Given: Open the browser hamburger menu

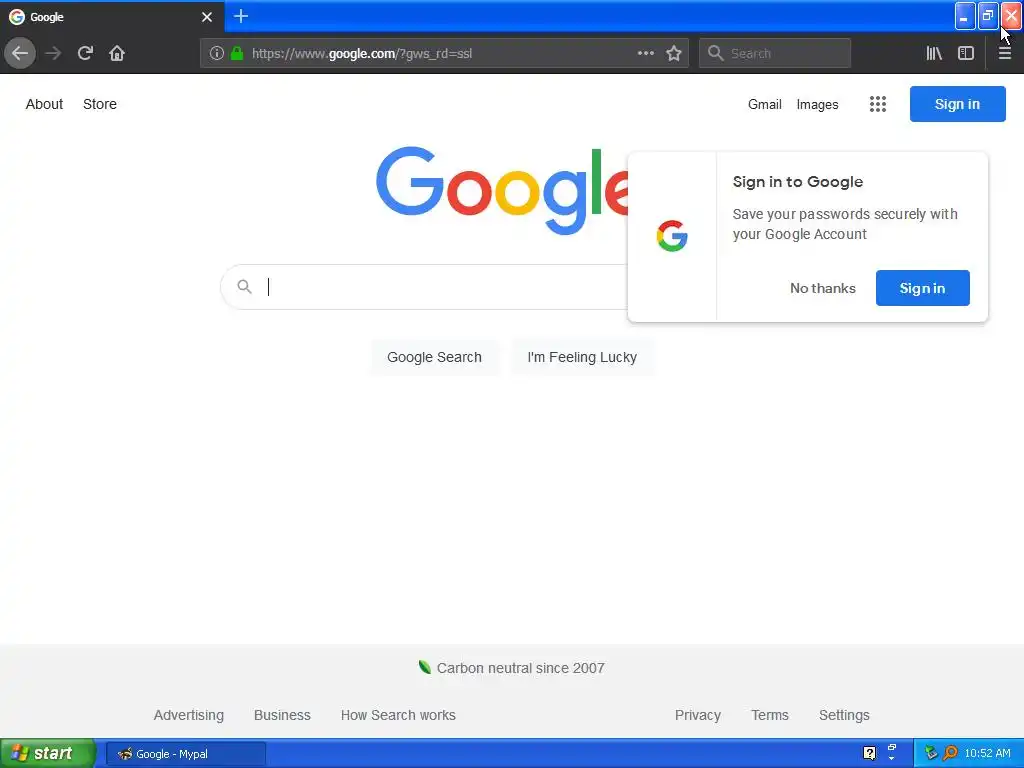Looking at the screenshot, I should 1005,54.
